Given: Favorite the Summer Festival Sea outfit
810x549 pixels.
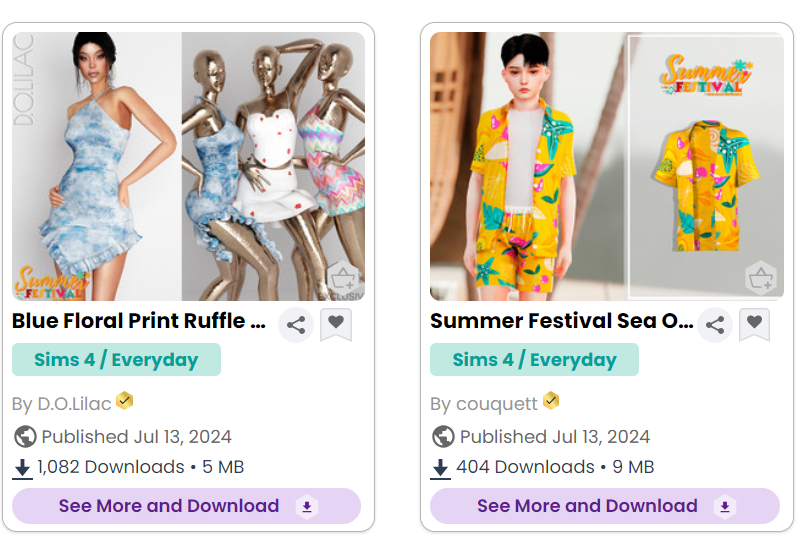Looking at the screenshot, I should 755,323.
